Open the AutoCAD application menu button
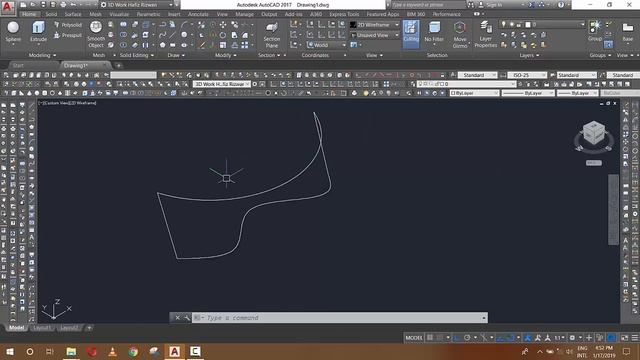The width and height of the screenshot is (640, 360). (8, 8)
